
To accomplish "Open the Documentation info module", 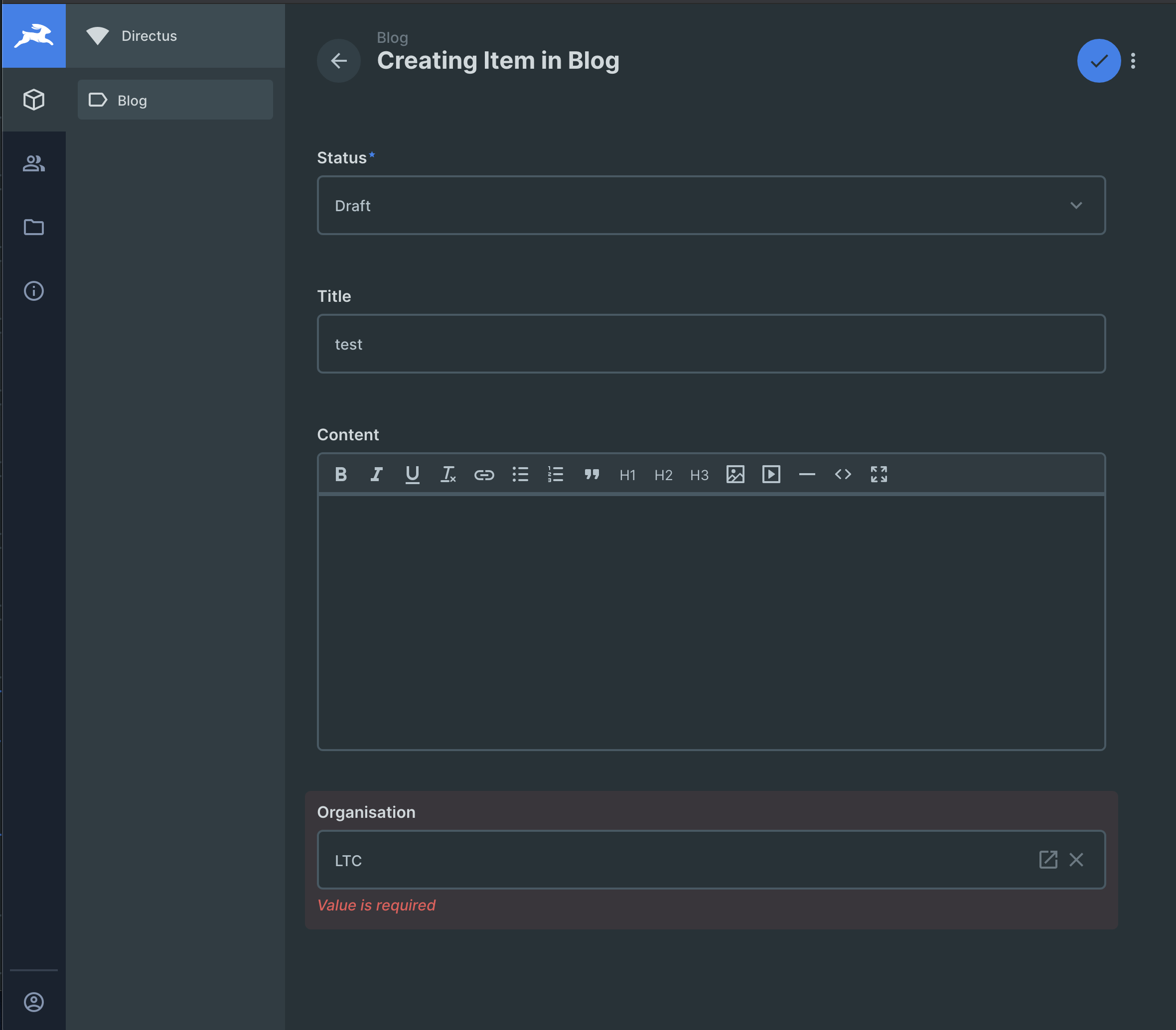I will [34, 291].
